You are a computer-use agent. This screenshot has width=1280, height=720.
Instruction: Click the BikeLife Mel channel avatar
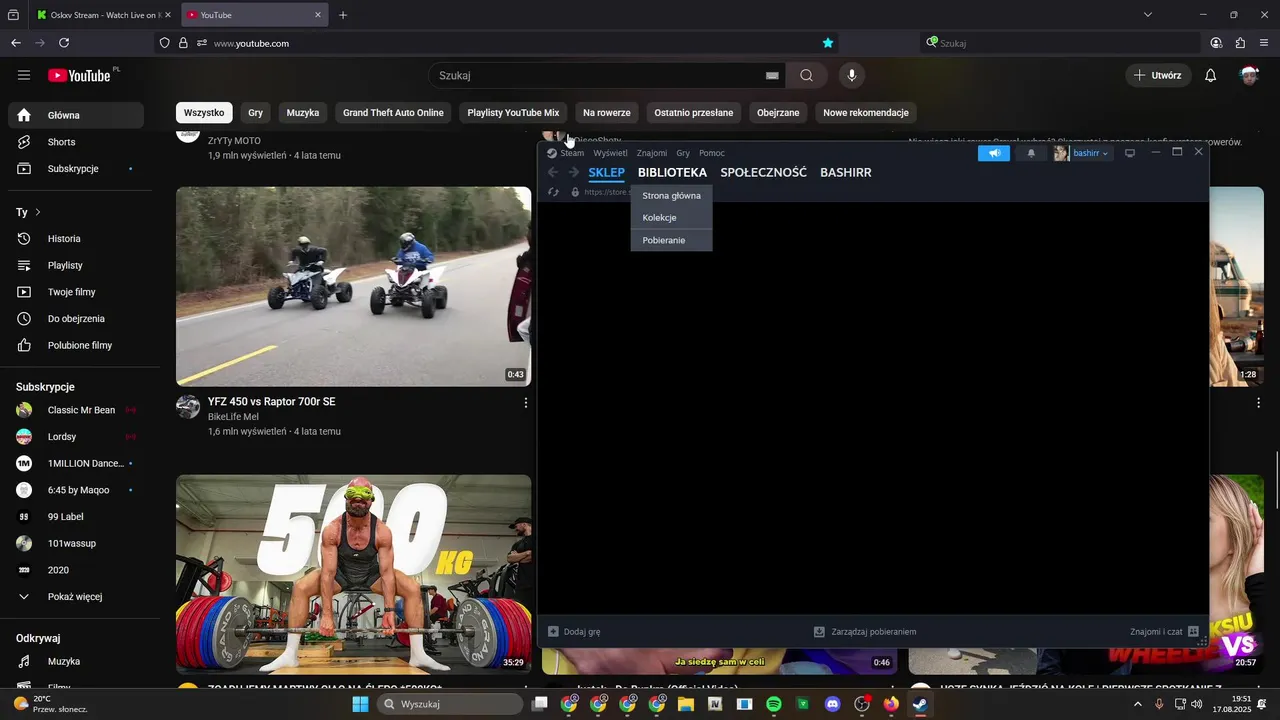[188, 406]
